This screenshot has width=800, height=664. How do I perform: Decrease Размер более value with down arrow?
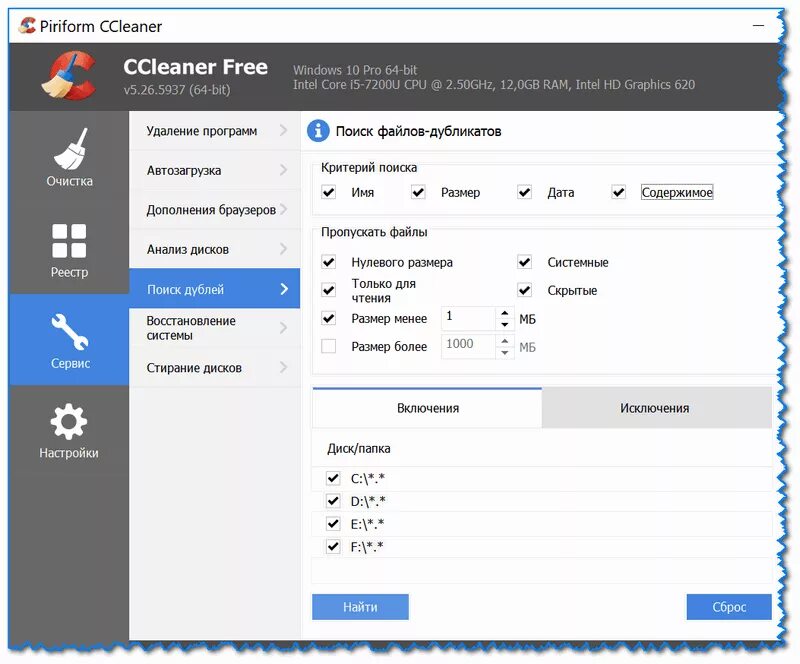505,353
